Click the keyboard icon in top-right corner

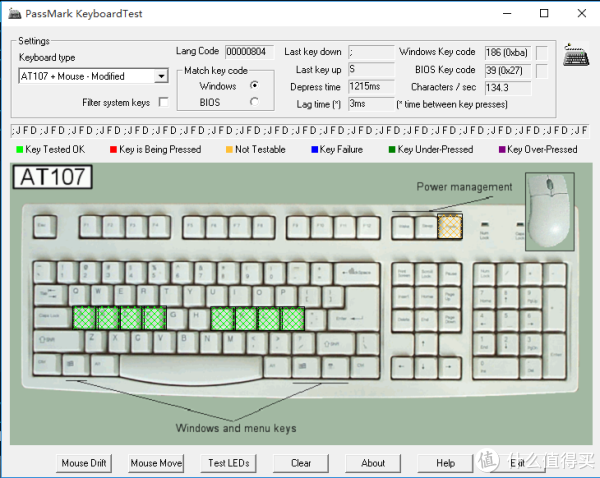[x=574, y=55]
